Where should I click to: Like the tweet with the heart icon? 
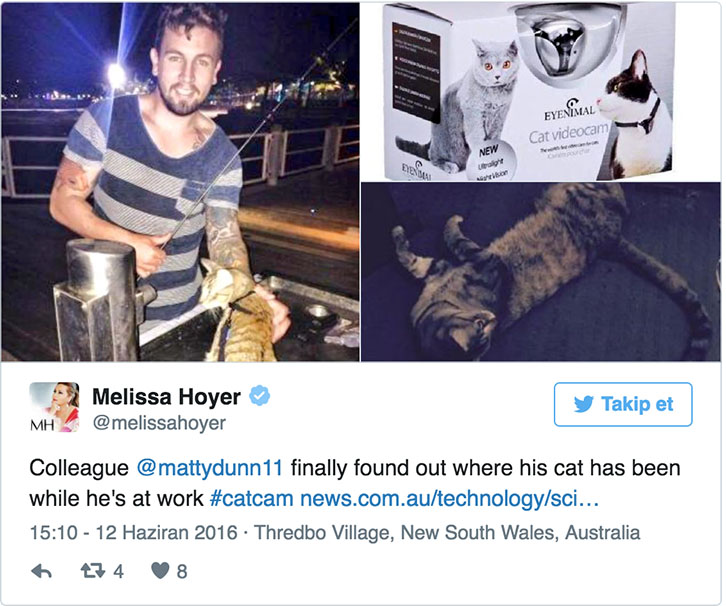pyautogui.click(x=160, y=570)
